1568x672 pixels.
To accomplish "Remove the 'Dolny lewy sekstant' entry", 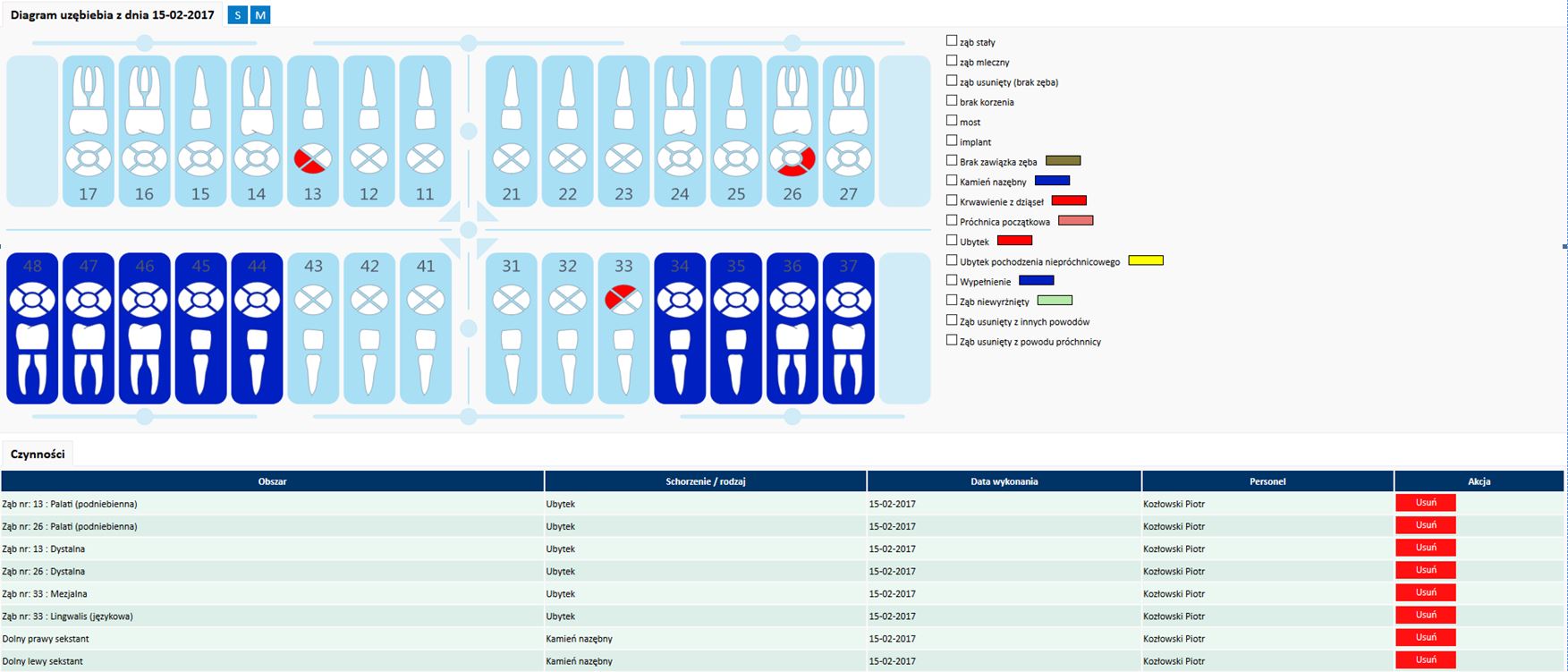I will [1426, 660].
